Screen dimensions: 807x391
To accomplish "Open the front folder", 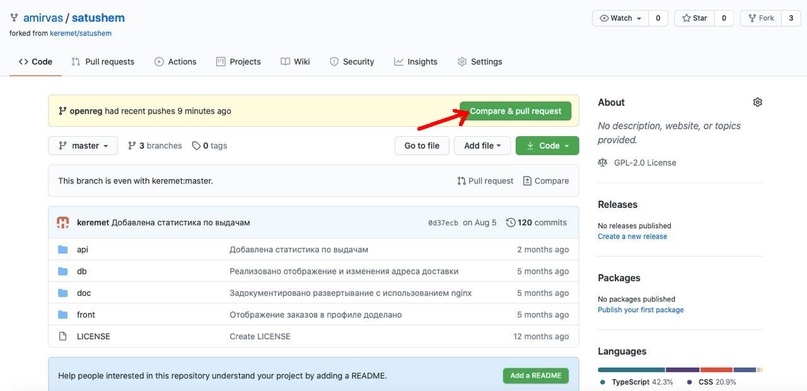I will [x=86, y=314].
